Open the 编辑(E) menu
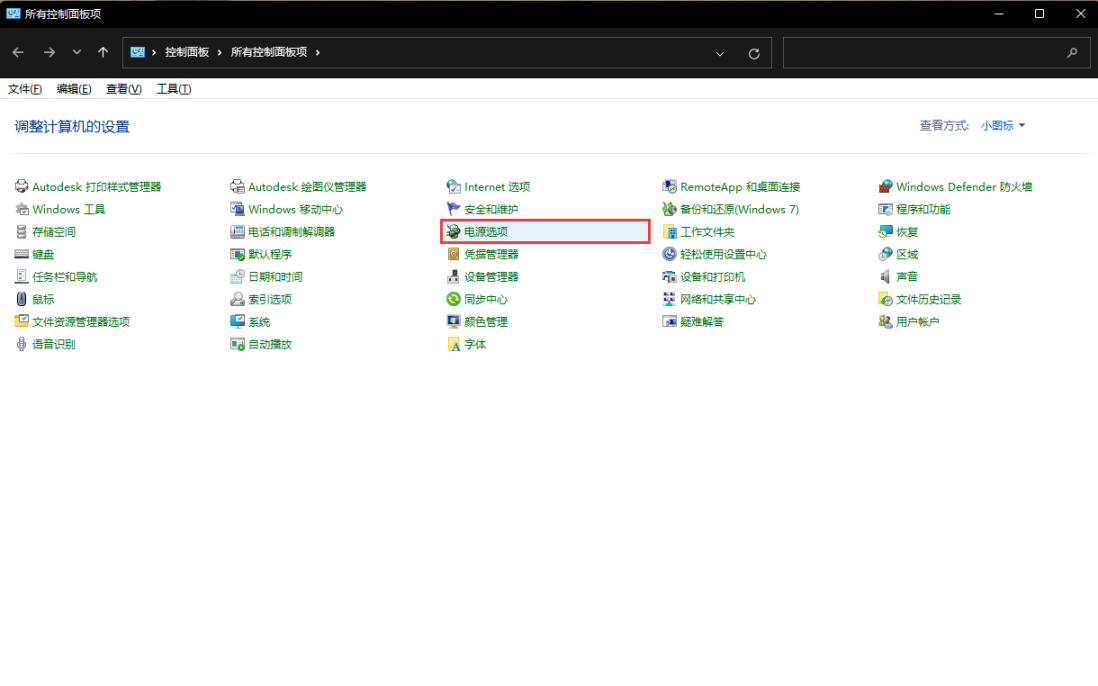This screenshot has height=686, width=1098. 74,89
